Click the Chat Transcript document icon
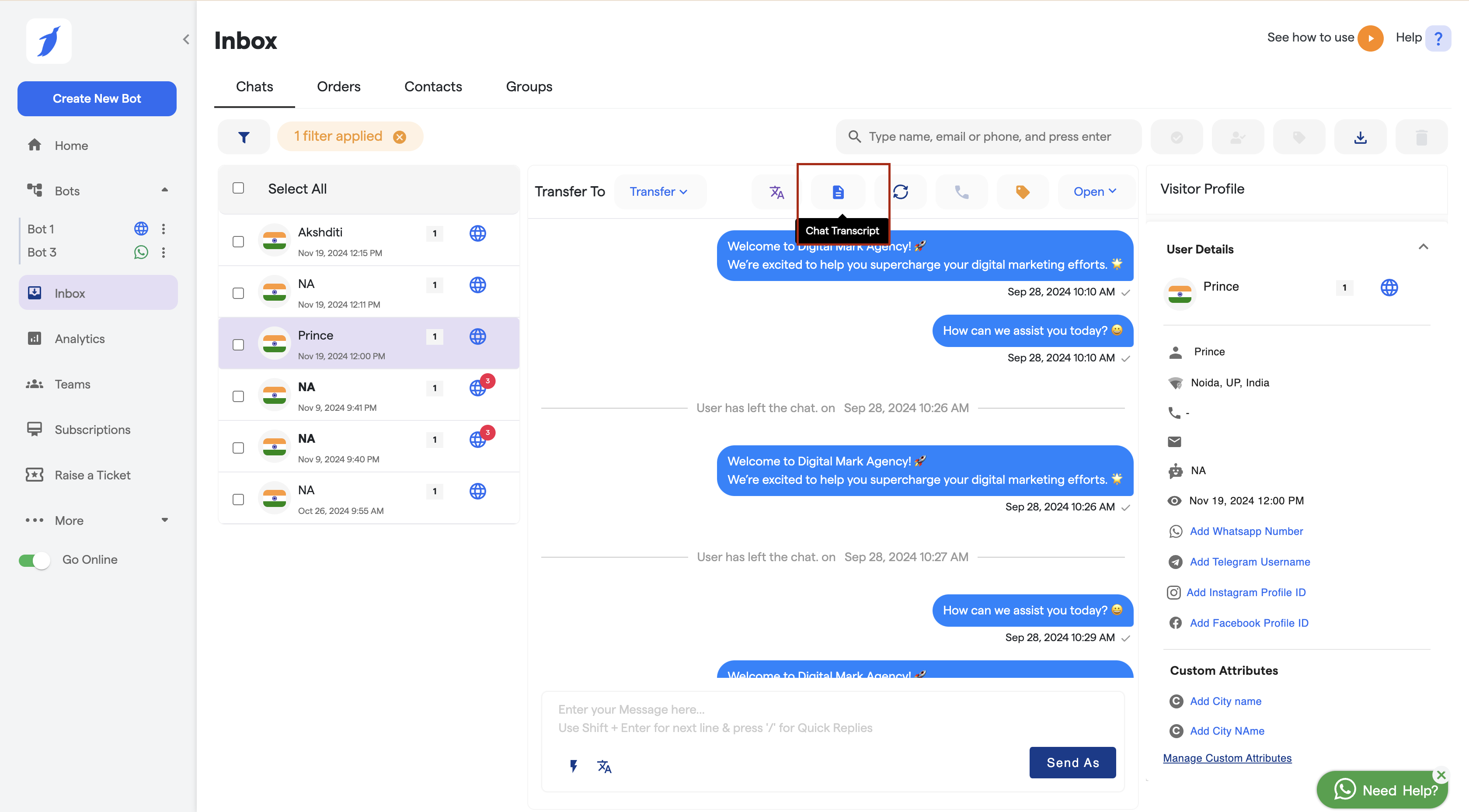Image resolution: width=1469 pixels, height=812 pixels. coord(838,192)
